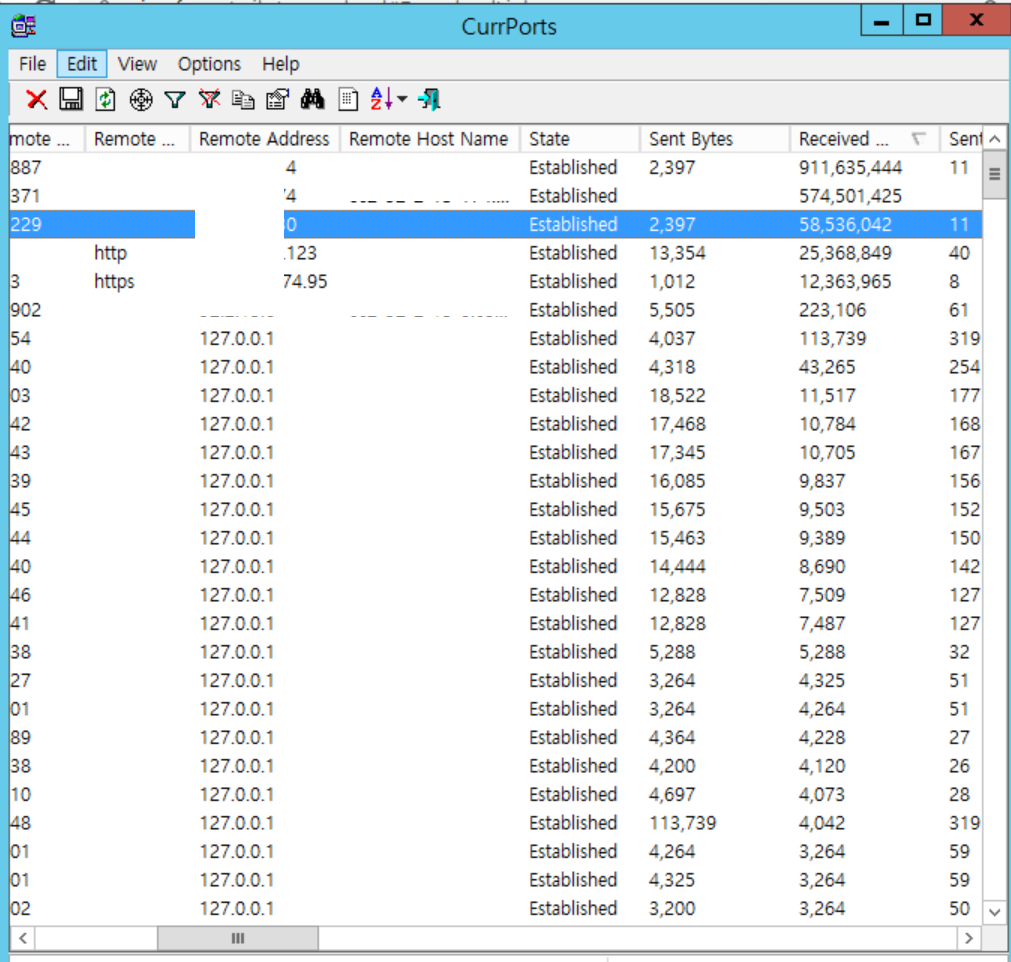The image size is (1011, 962).
Task: Click sent bytes value 15,463
Action: tap(677, 538)
